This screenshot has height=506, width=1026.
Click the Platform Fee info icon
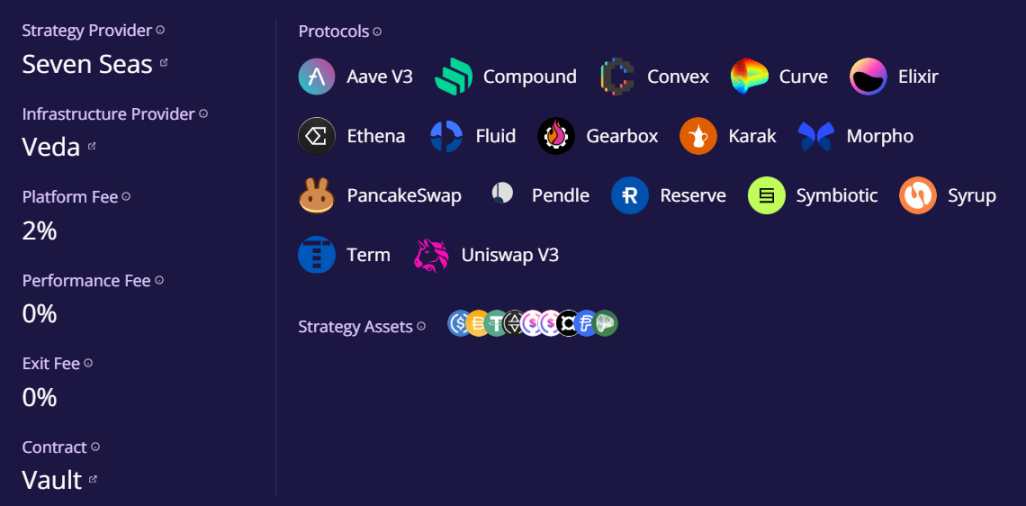[126, 197]
